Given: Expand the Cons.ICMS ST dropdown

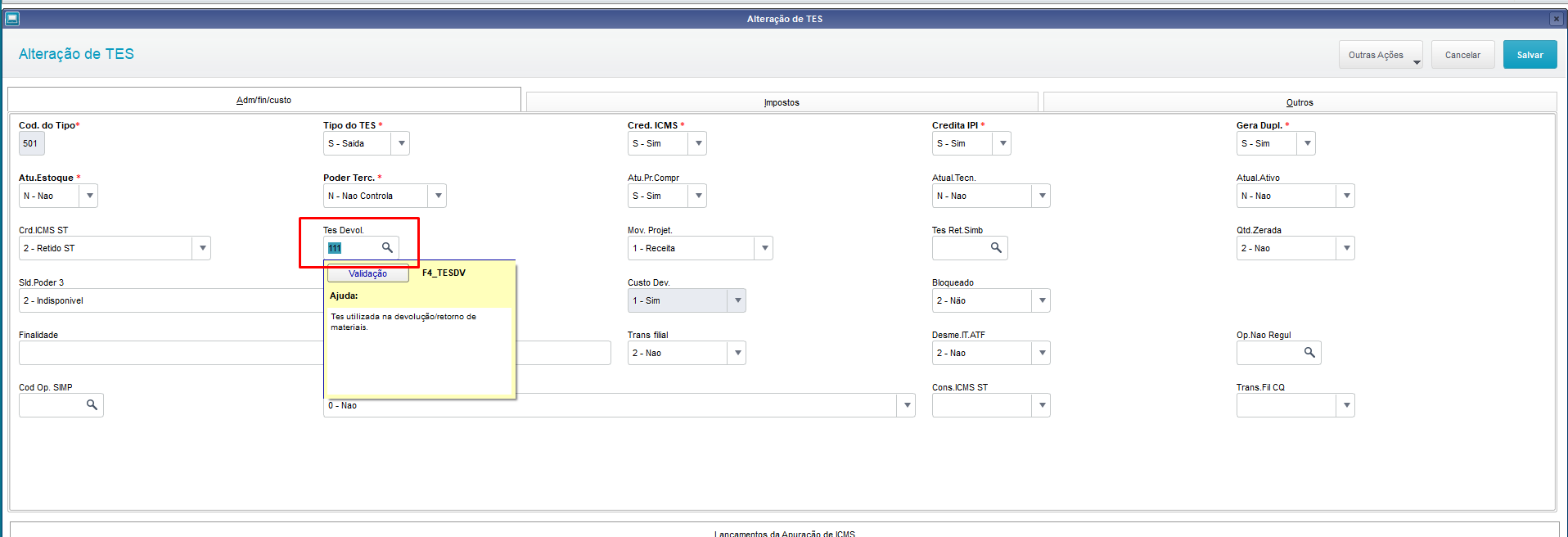Looking at the screenshot, I should click(1042, 405).
